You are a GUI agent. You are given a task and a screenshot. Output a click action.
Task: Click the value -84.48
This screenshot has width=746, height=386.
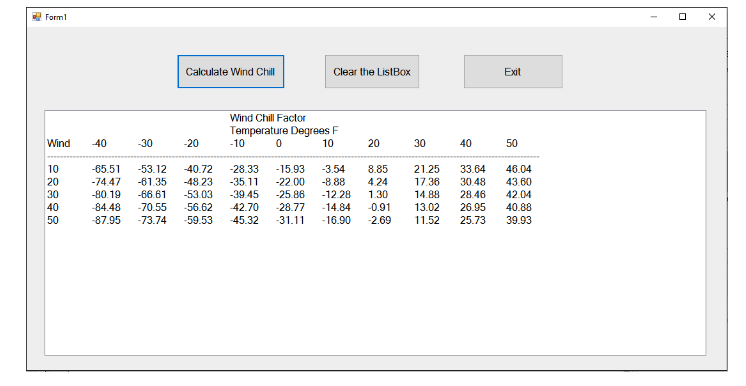[106, 208]
